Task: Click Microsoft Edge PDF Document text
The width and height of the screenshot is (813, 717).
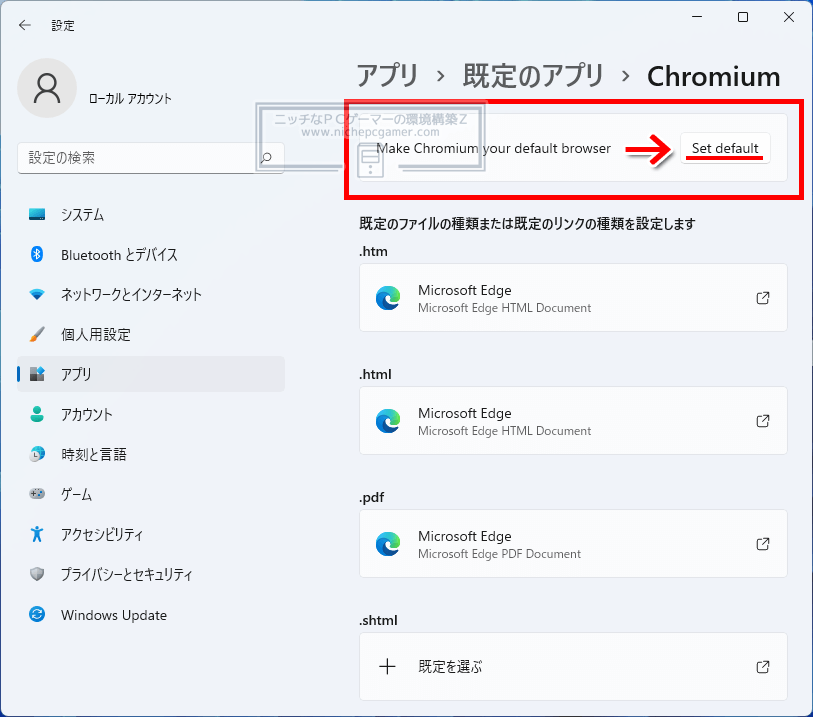Action: coord(499,554)
